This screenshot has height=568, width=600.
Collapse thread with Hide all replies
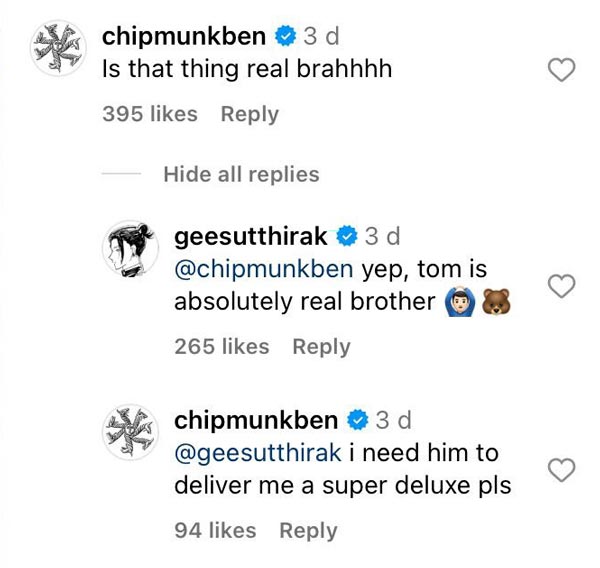click(241, 174)
